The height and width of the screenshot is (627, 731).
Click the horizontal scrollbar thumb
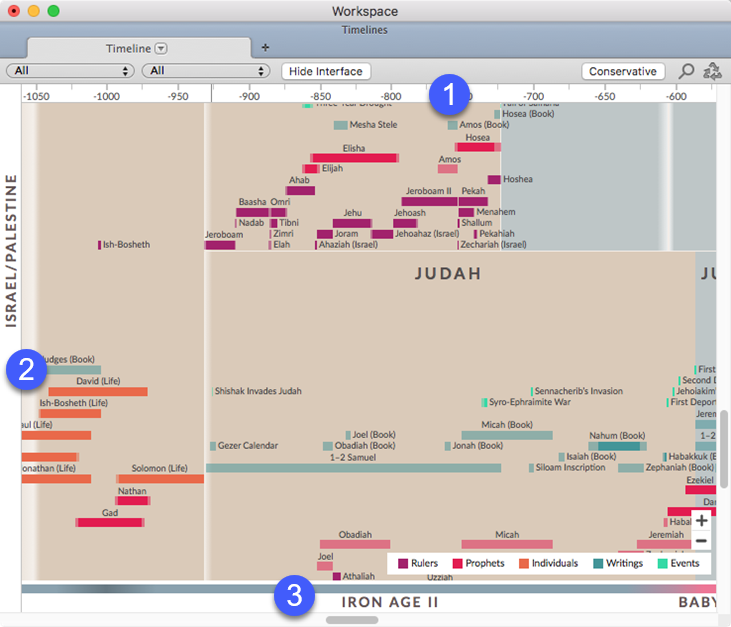pos(352,620)
